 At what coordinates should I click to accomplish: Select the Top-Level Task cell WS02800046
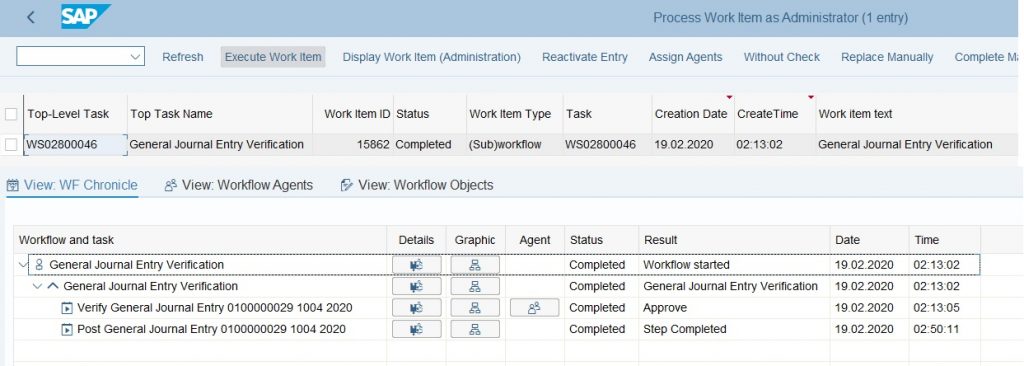pyautogui.click(x=75, y=144)
